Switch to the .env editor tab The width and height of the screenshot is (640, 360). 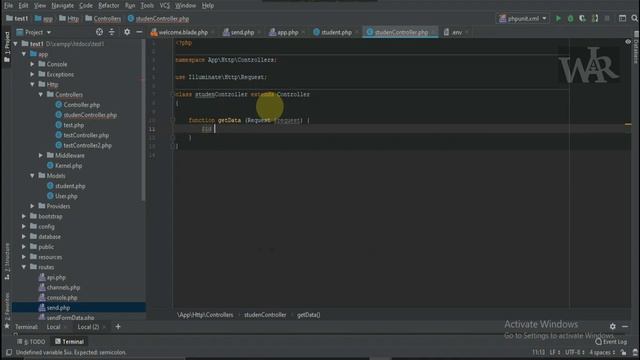(x=456, y=32)
